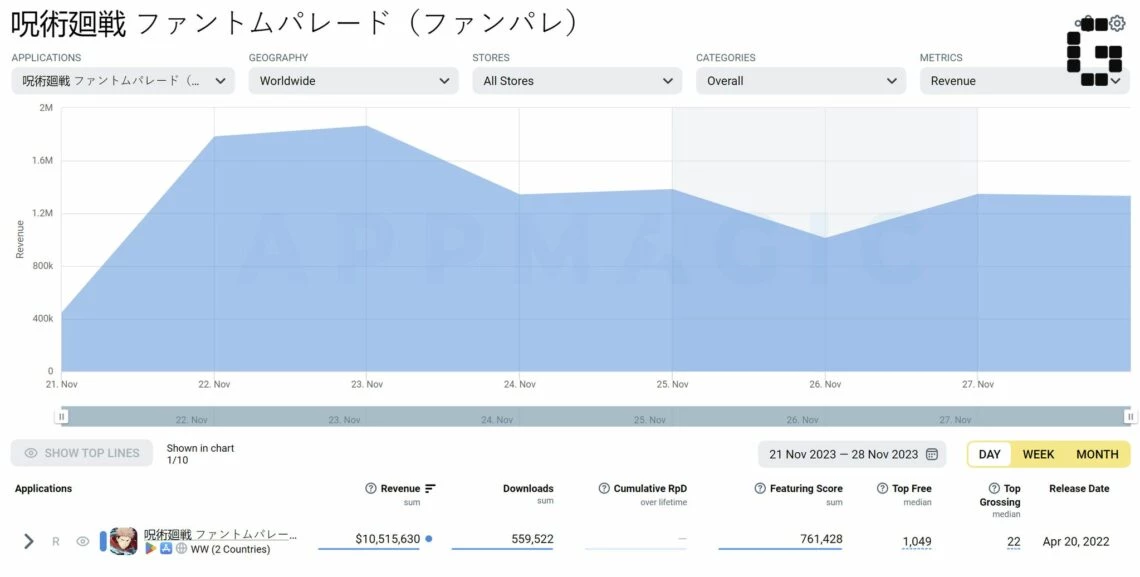Viewport: 1140px width, 577px height.
Task: Click the release date Apr 20, 2022
Action: click(1076, 541)
